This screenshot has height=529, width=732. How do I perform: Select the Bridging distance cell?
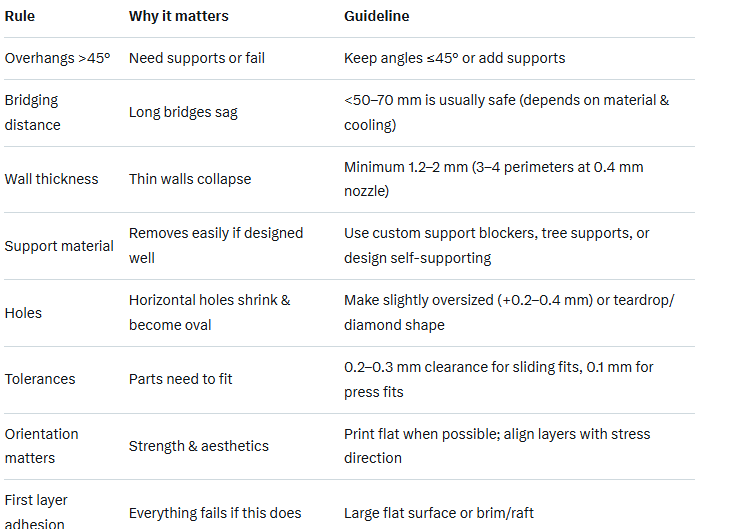pos(33,112)
